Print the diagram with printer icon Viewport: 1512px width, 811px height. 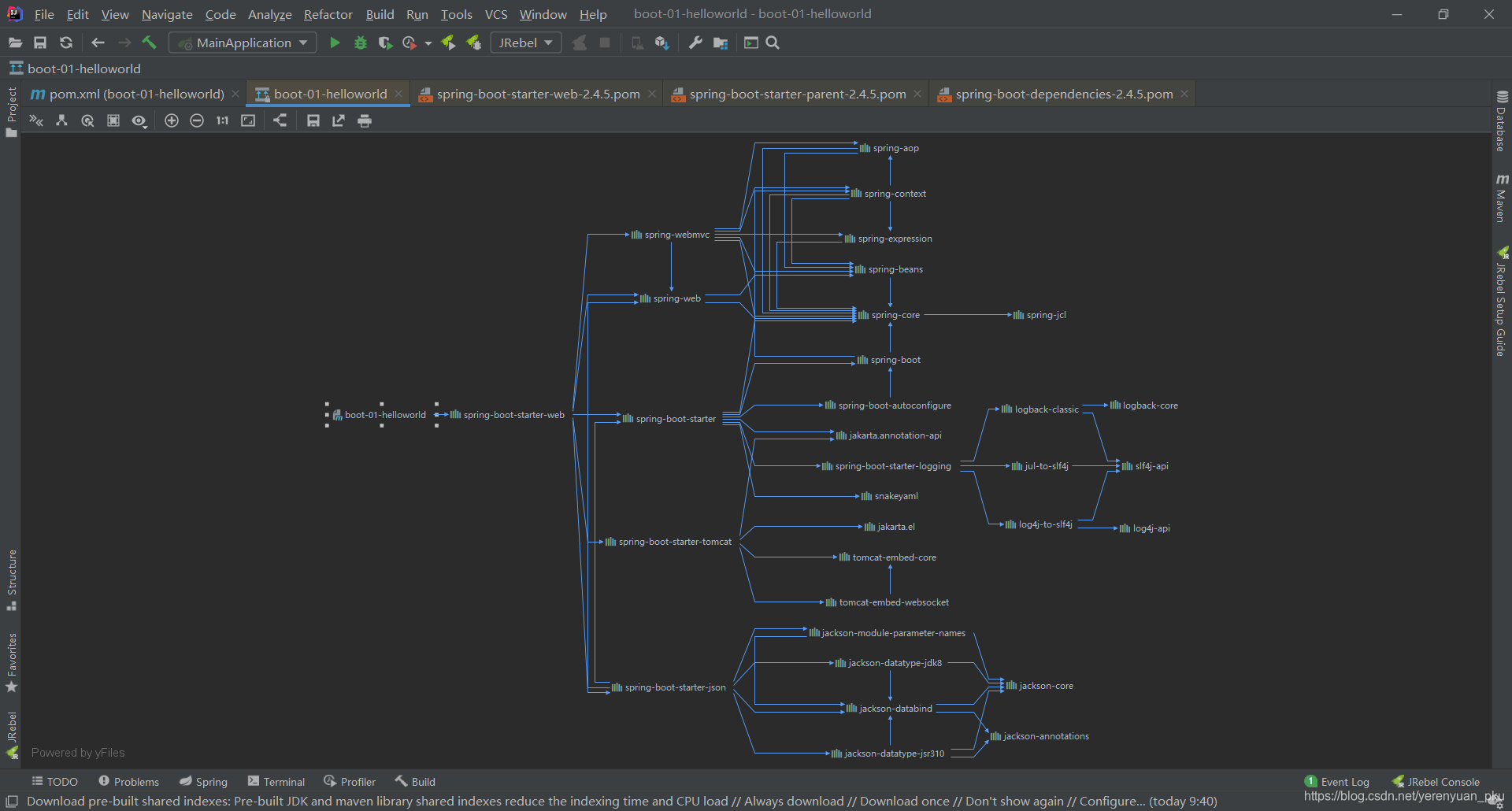pyautogui.click(x=365, y=120)
